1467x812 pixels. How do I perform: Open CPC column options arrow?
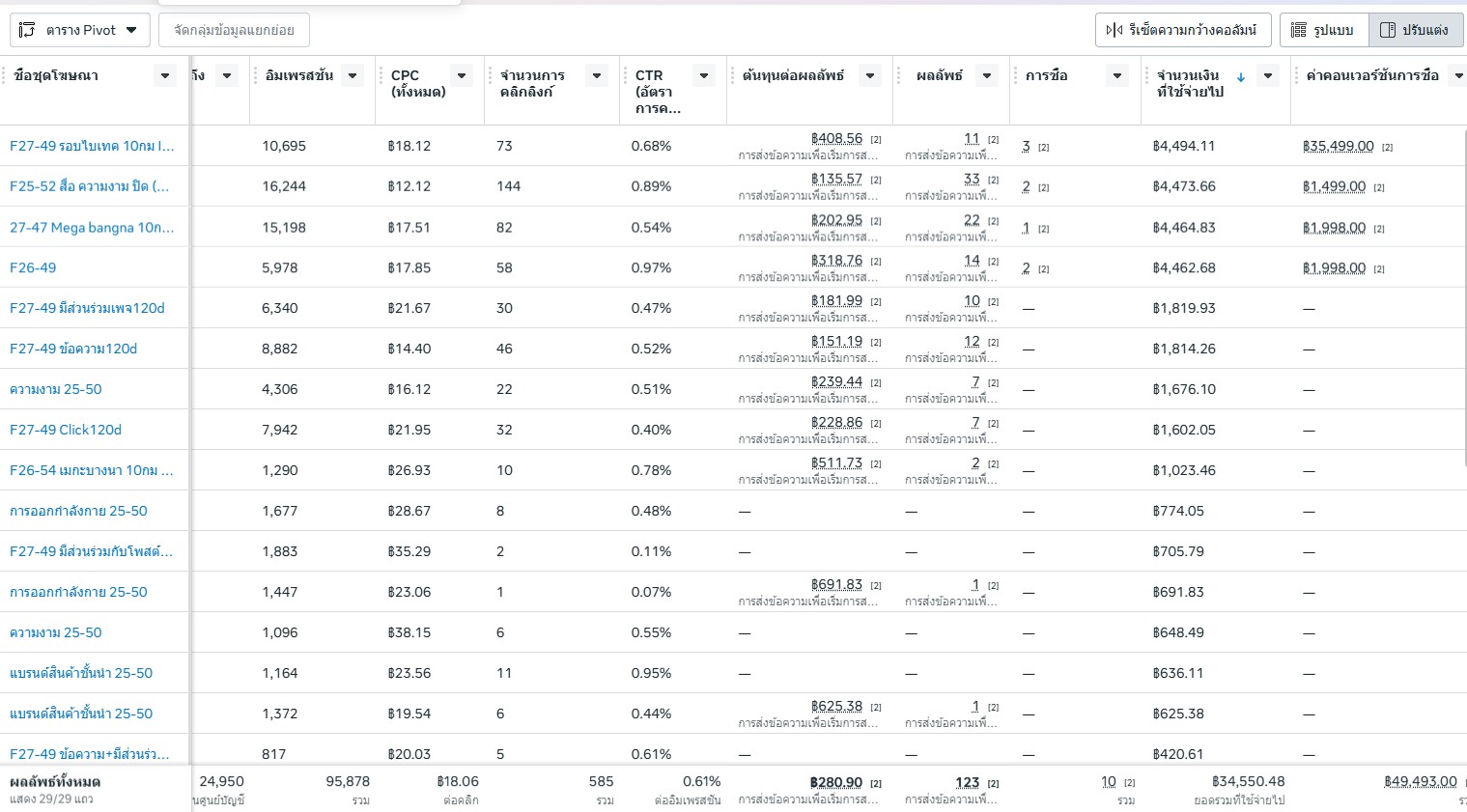(x=463, y=75)
